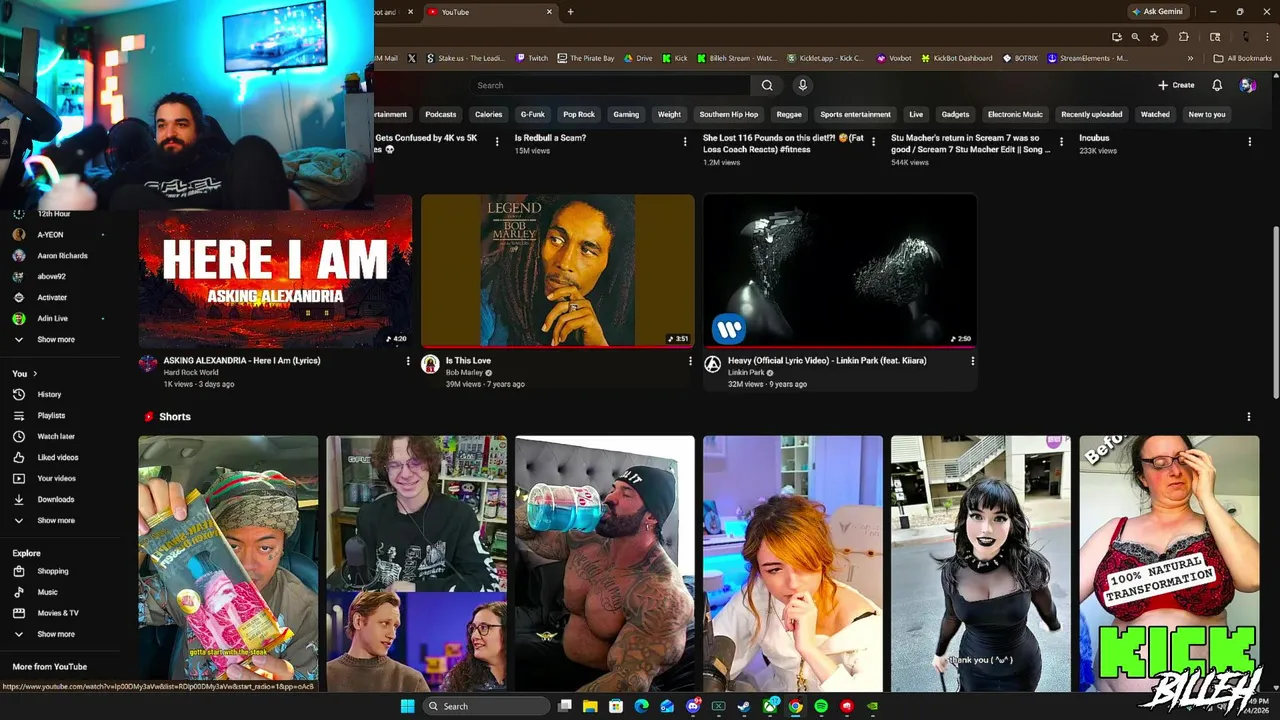Select the Electronic Music chip
Screen dimensions: 1280x720
tap(1015, 114)
